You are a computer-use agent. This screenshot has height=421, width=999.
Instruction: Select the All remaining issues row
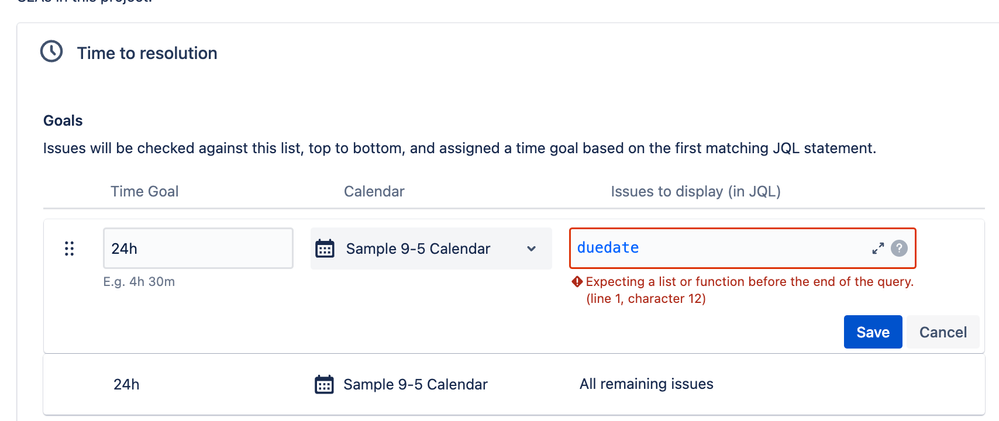tap(514, 385)
